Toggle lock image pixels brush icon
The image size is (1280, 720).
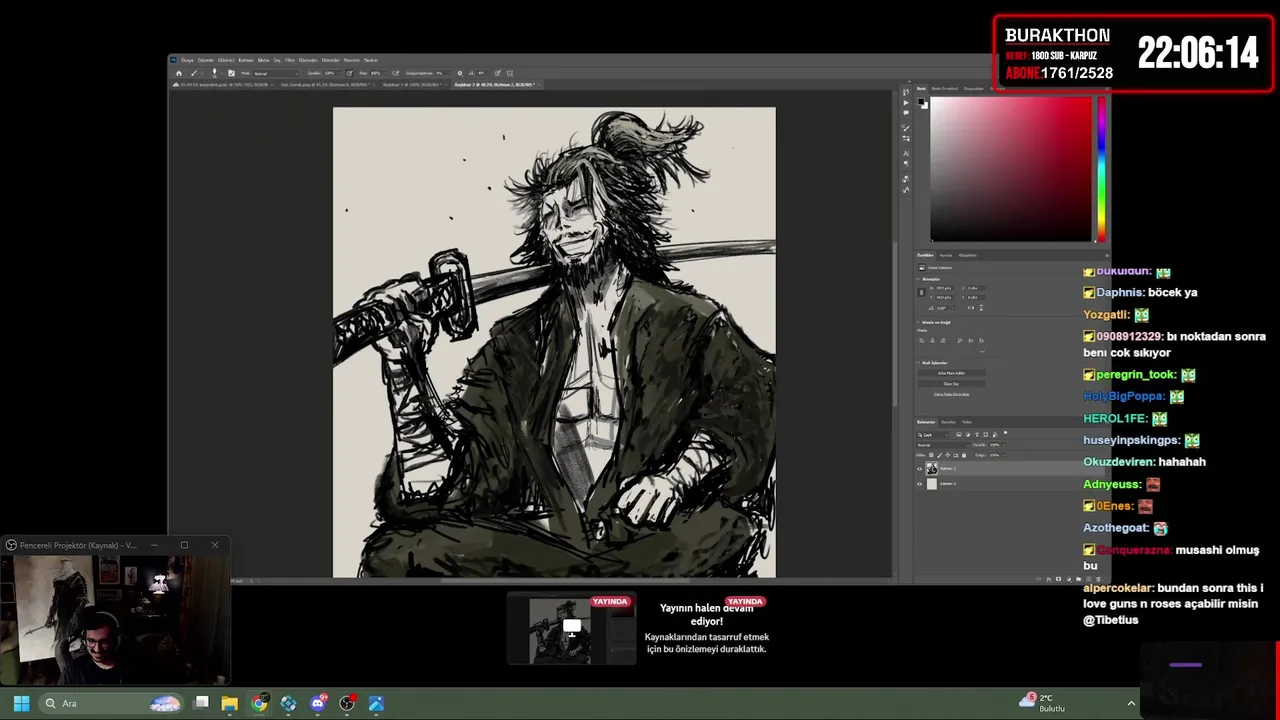click(x=940, y=455)
